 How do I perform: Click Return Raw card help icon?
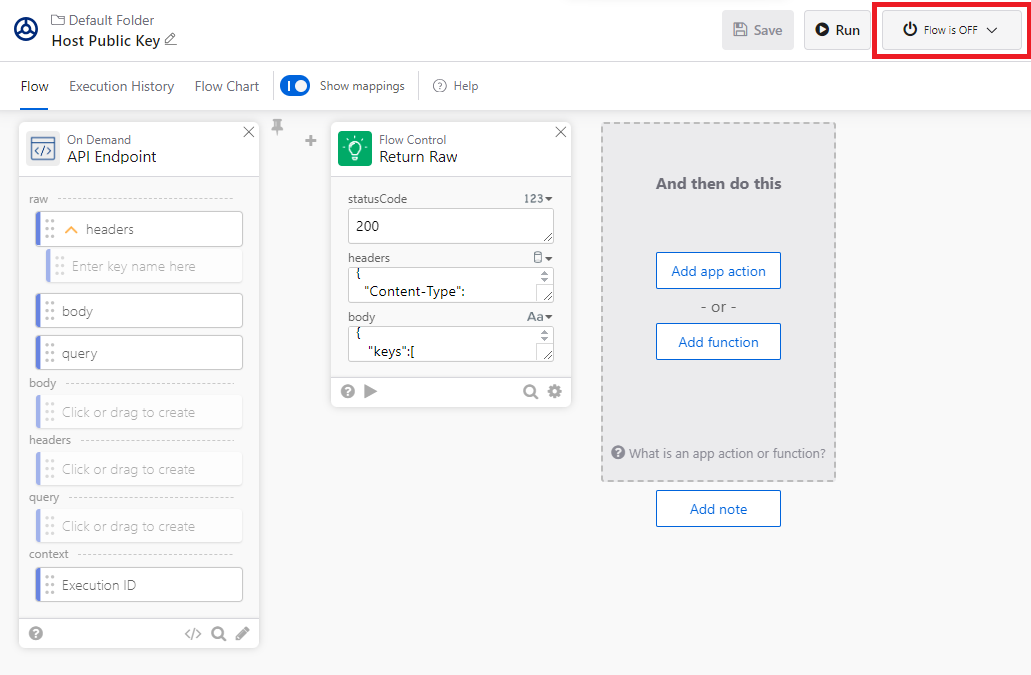tap(348, 391)
